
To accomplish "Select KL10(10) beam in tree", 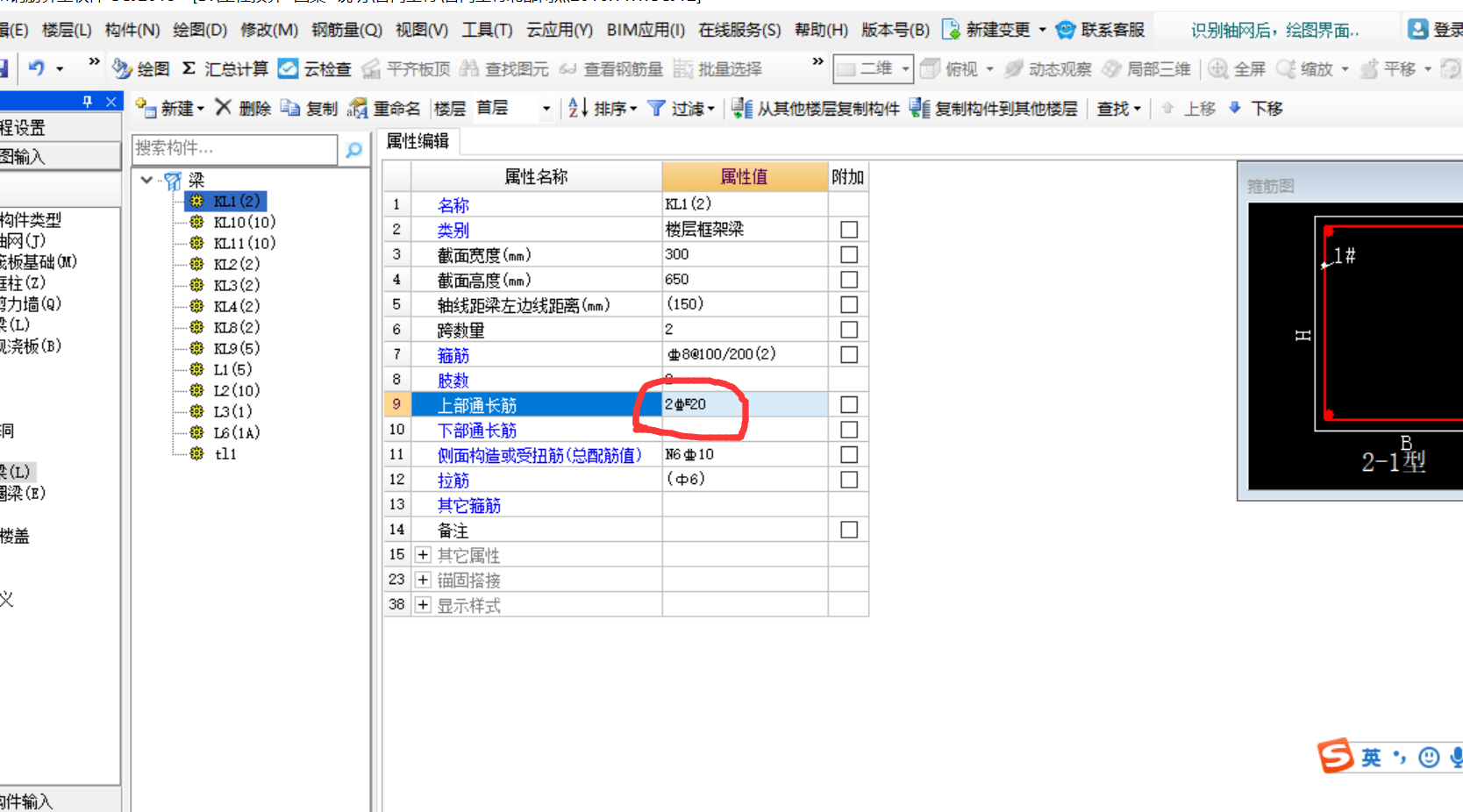I will click(x=244, y=222).
